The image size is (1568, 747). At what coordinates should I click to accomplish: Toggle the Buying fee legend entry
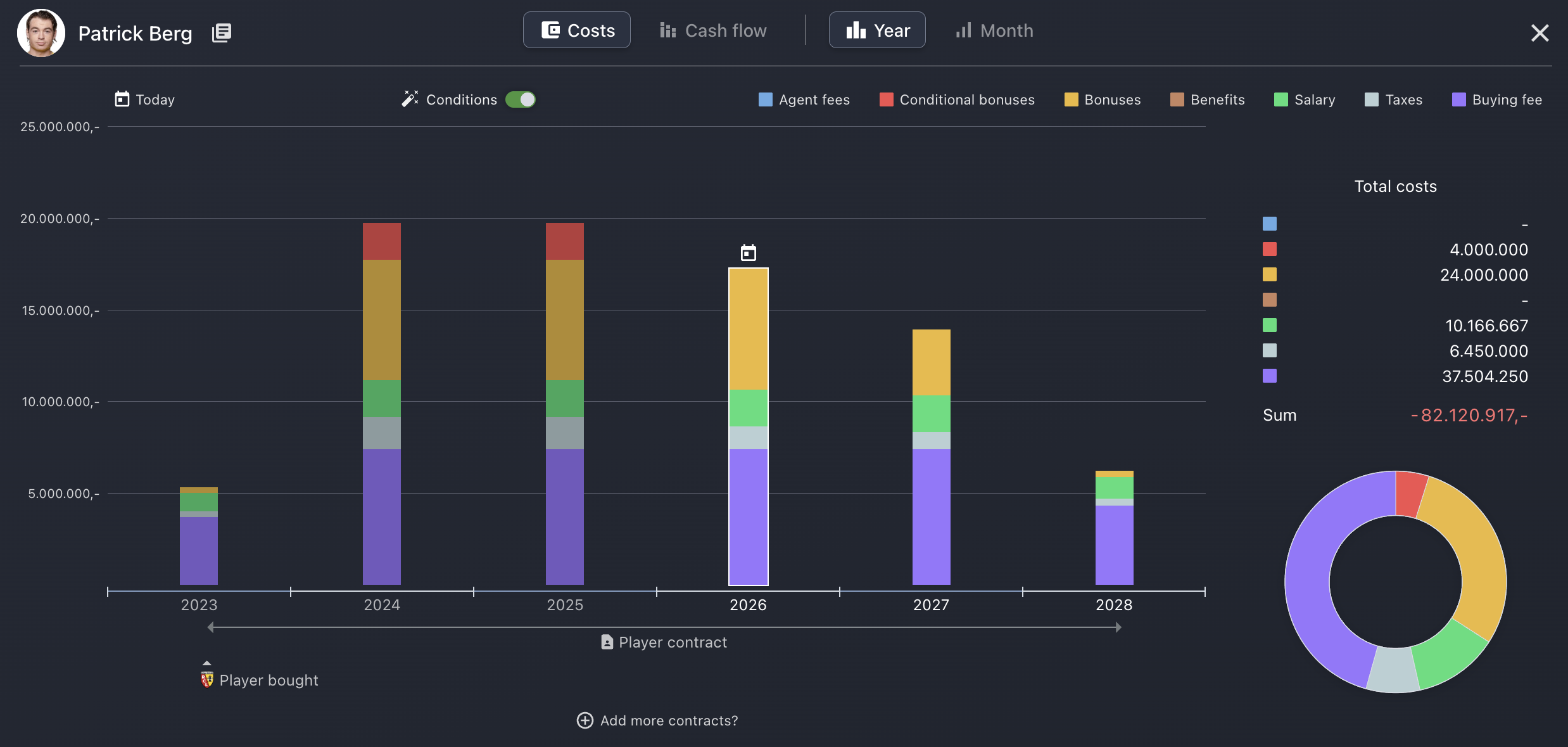point(1497,99)
